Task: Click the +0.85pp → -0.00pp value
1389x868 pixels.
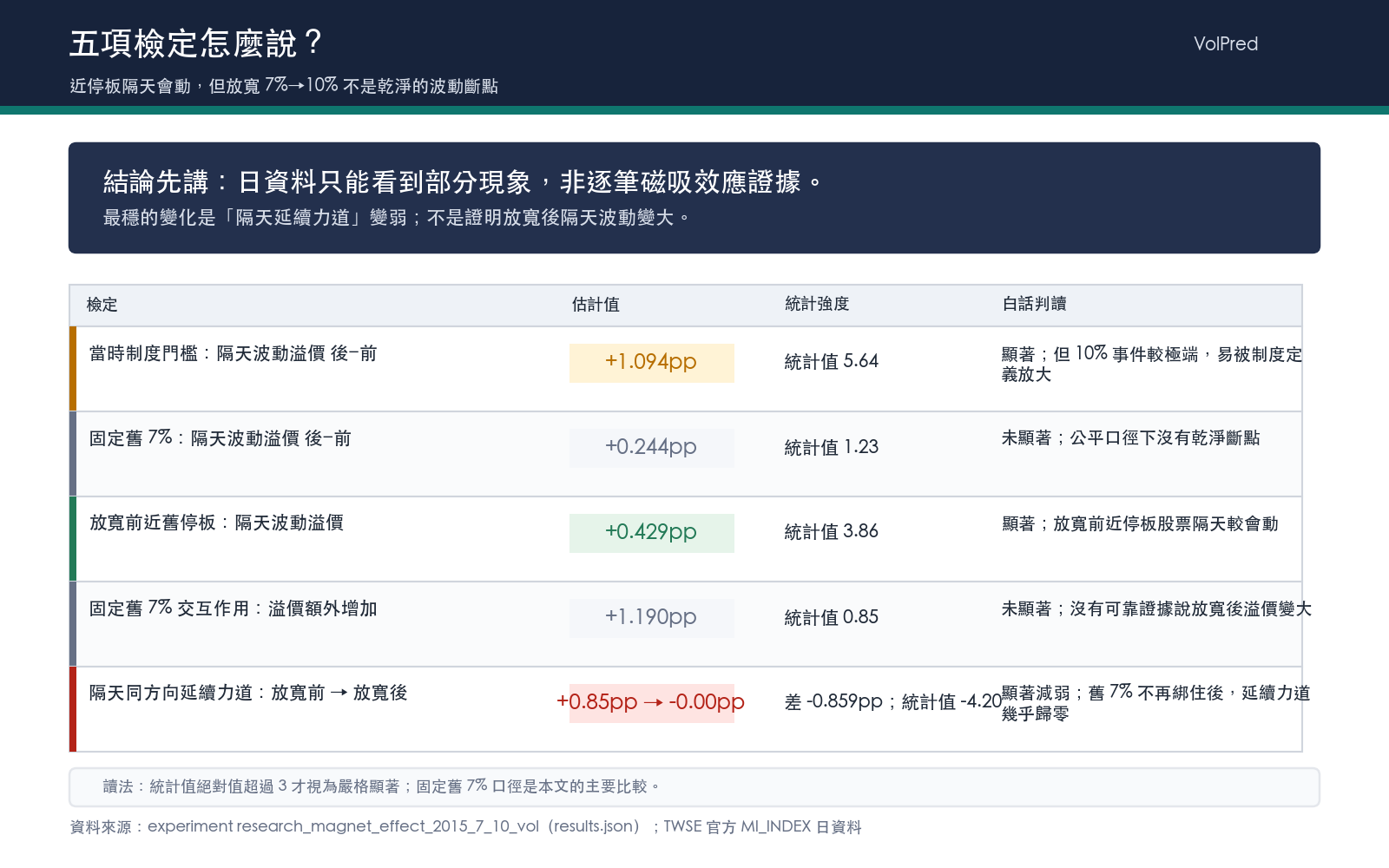Action: [x=651, y=701]
